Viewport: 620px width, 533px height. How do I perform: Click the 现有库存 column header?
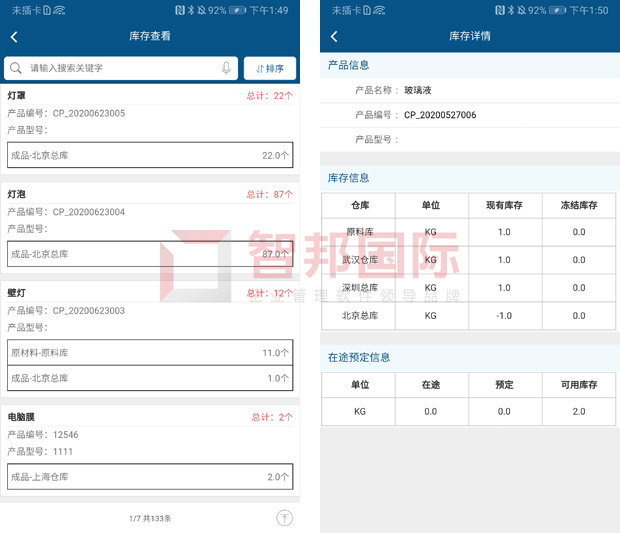point(504,205)
